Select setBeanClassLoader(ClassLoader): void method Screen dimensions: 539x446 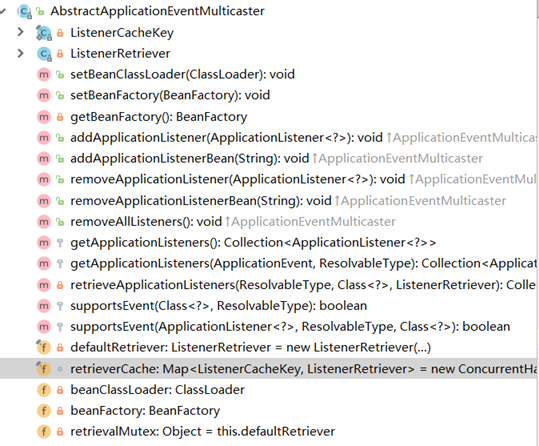tap(183, 75)
